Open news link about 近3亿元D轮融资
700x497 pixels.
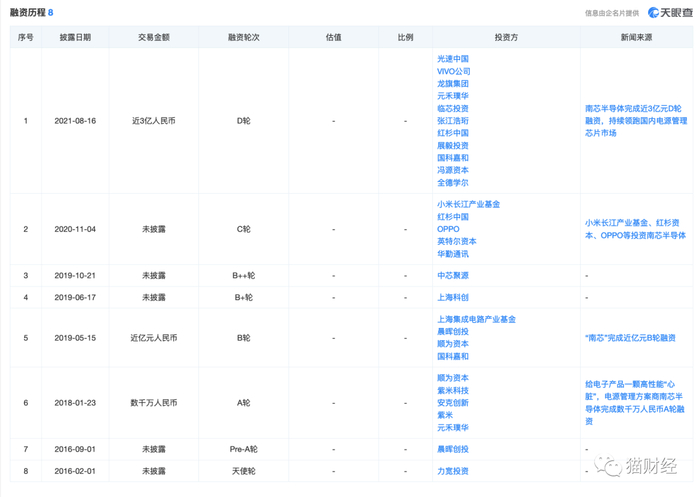coord(636,121)
